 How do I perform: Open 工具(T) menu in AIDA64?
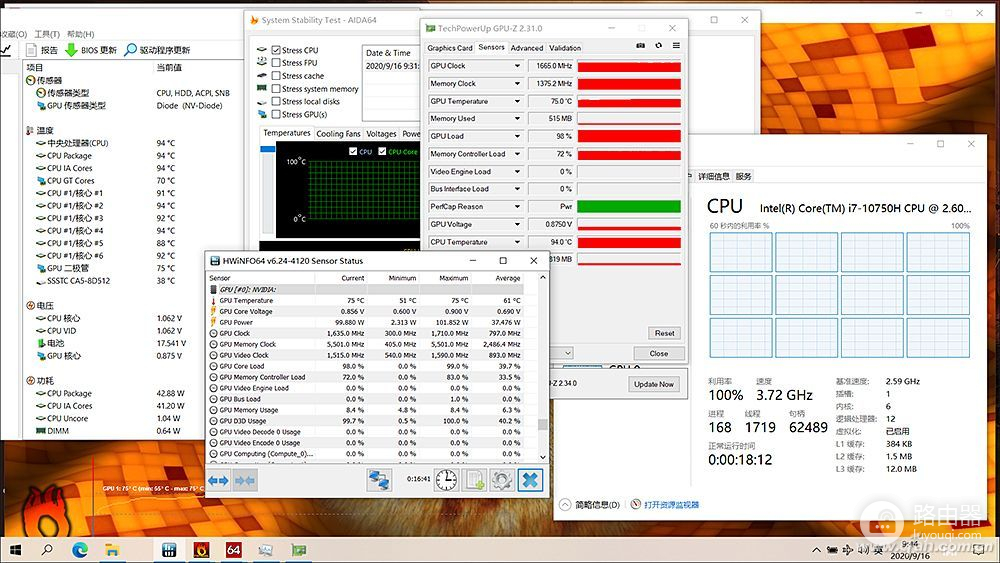point(47,34)
